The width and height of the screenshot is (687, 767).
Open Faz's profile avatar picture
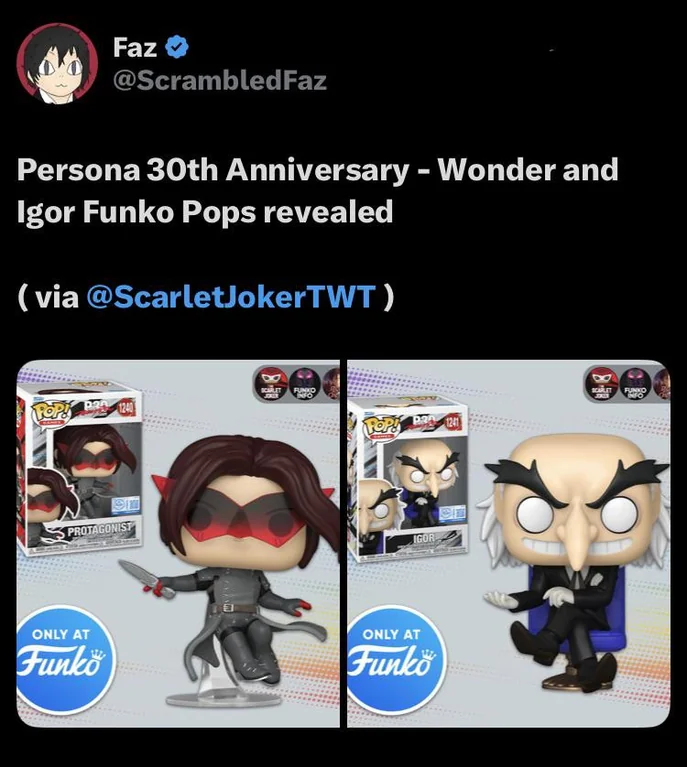pos(57,64)
